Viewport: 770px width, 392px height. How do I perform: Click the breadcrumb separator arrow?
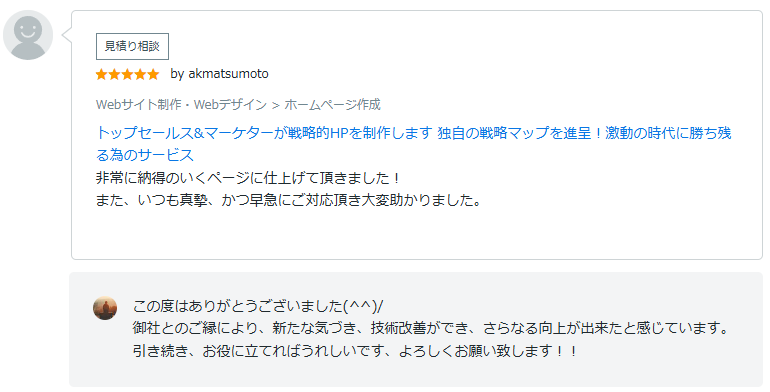click(275, 105)
